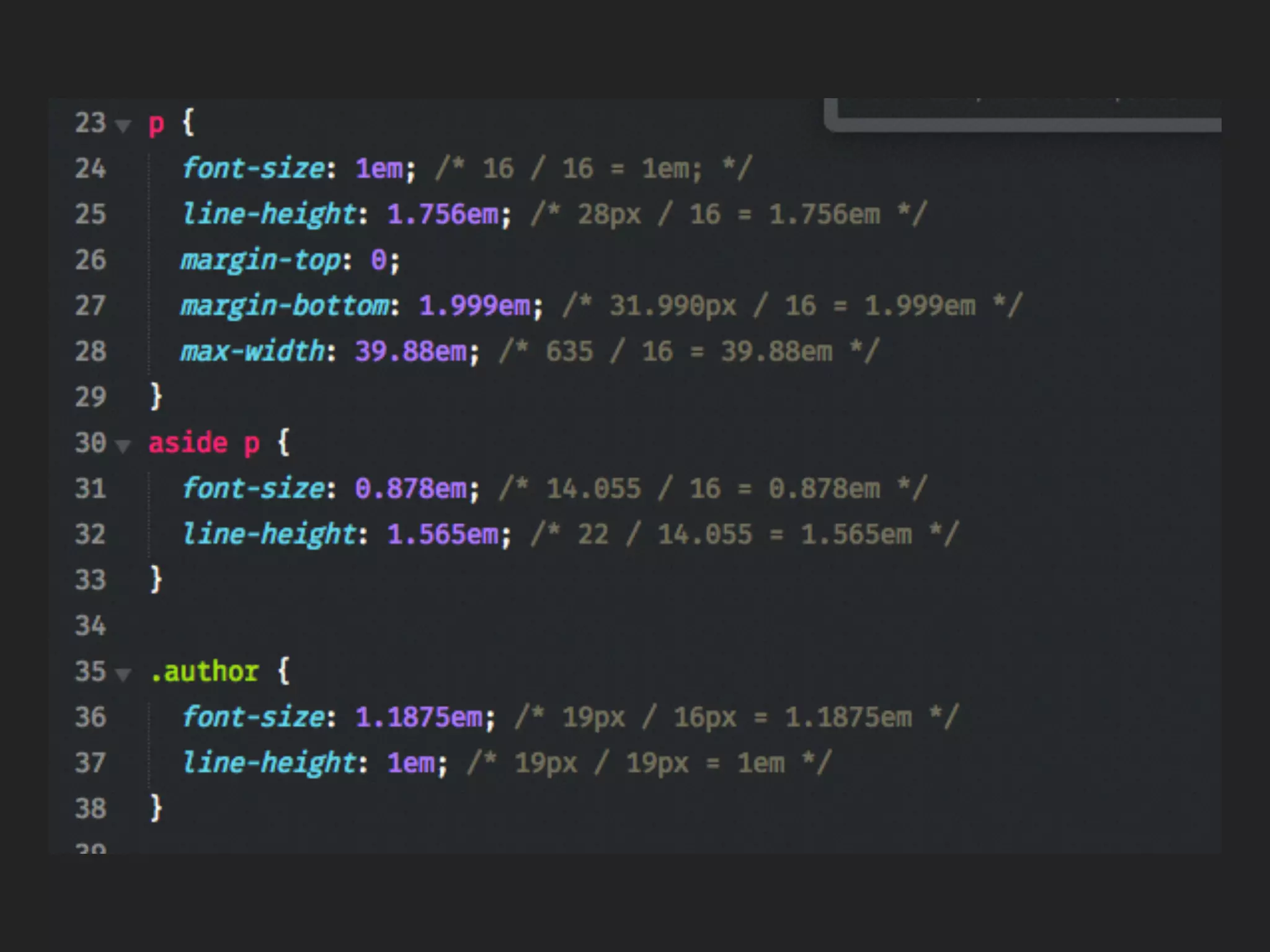Click the max-width property name
This screenshot has width=1270, height=952.
coord(252,351)
